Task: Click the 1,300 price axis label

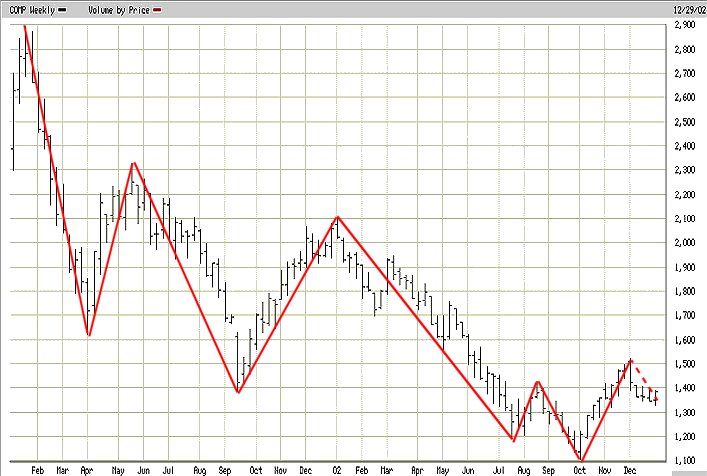Action: [x=685, y=412]
